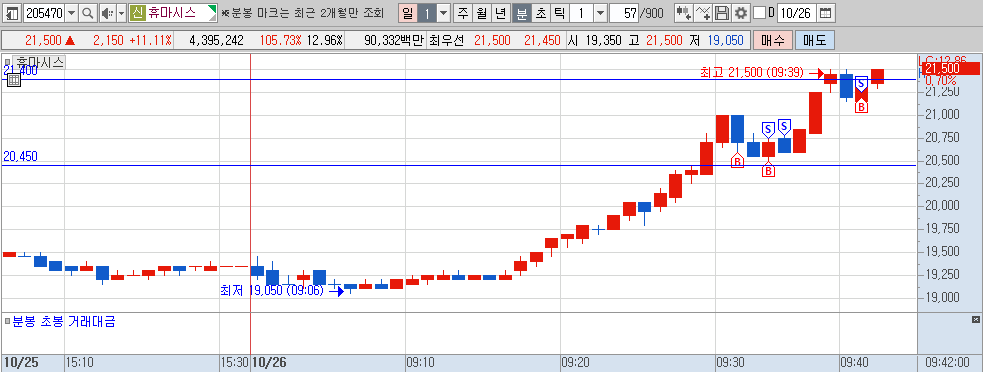This screenshot has width=983, height=372.
Task: Click the add line indicator icon
Action: tap(703, 13)
